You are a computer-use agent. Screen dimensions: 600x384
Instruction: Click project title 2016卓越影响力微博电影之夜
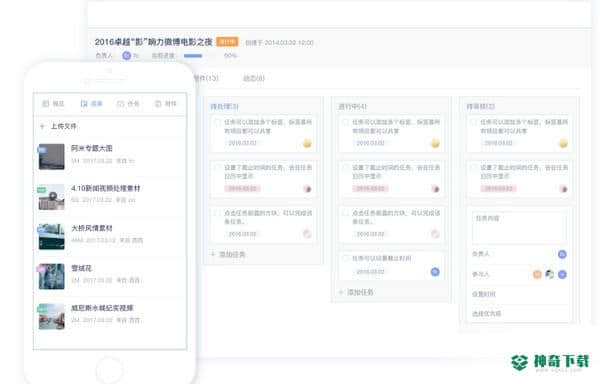[x=153, y=42]
